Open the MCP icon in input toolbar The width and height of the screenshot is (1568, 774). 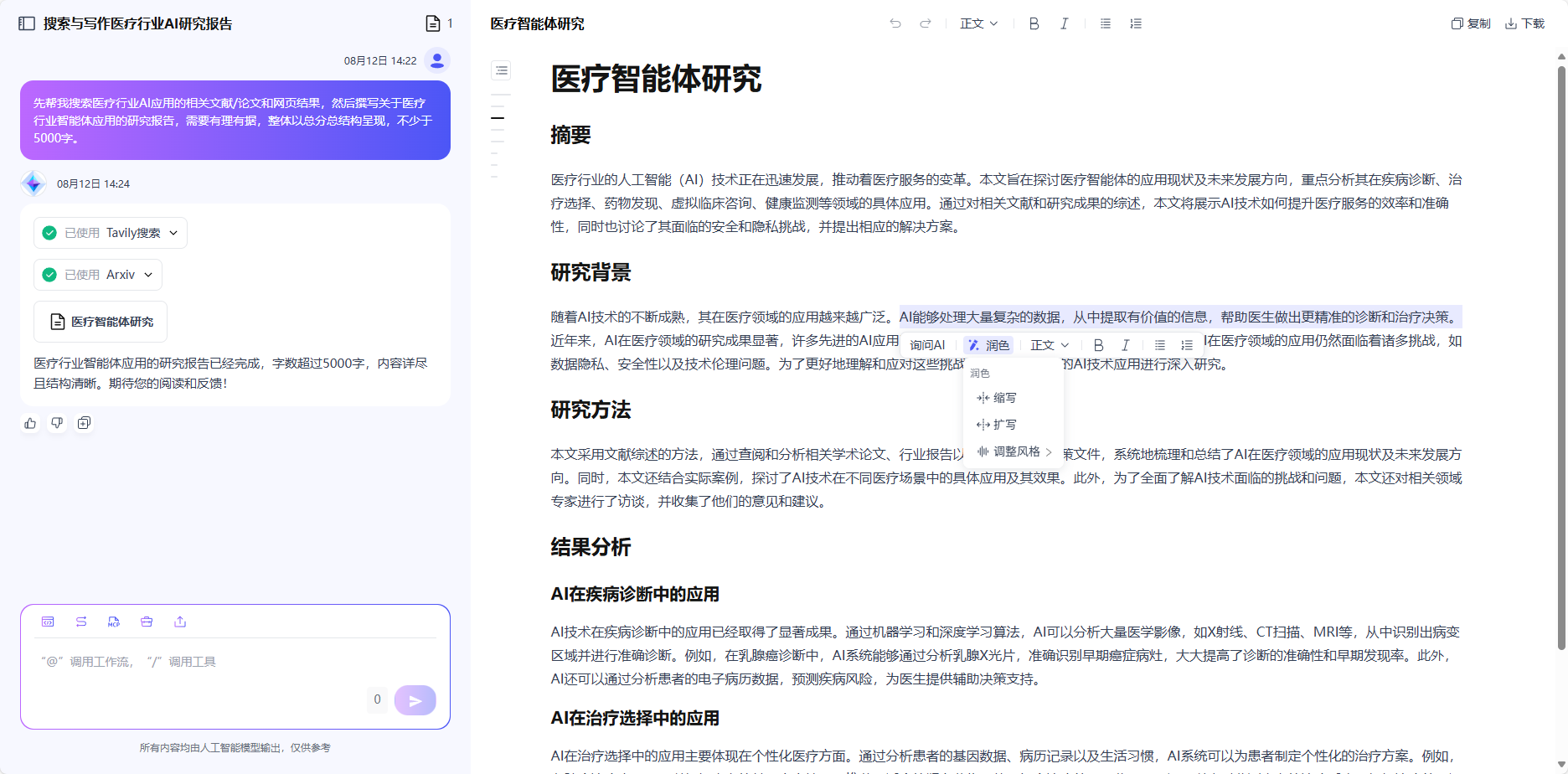(x=114, y=622)
